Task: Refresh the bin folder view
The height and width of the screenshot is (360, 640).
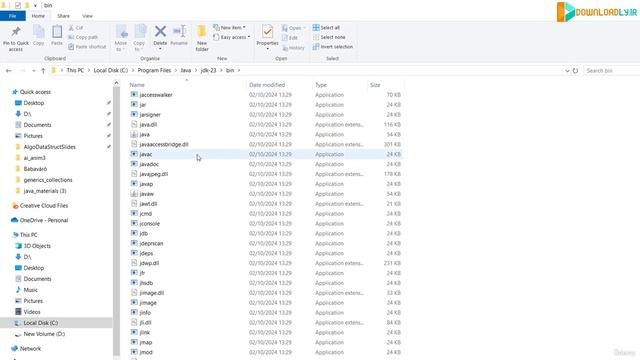Action: 576,71
